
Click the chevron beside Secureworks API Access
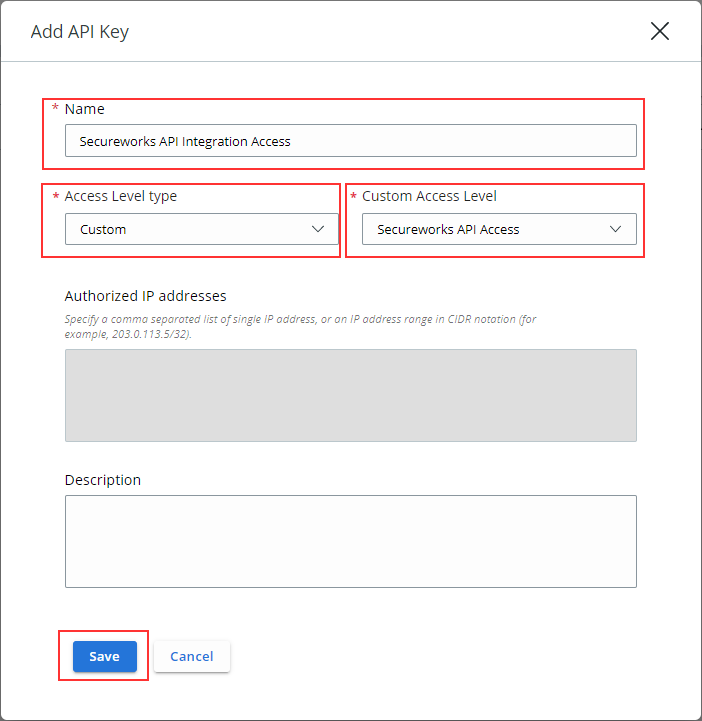coord(615,229)
